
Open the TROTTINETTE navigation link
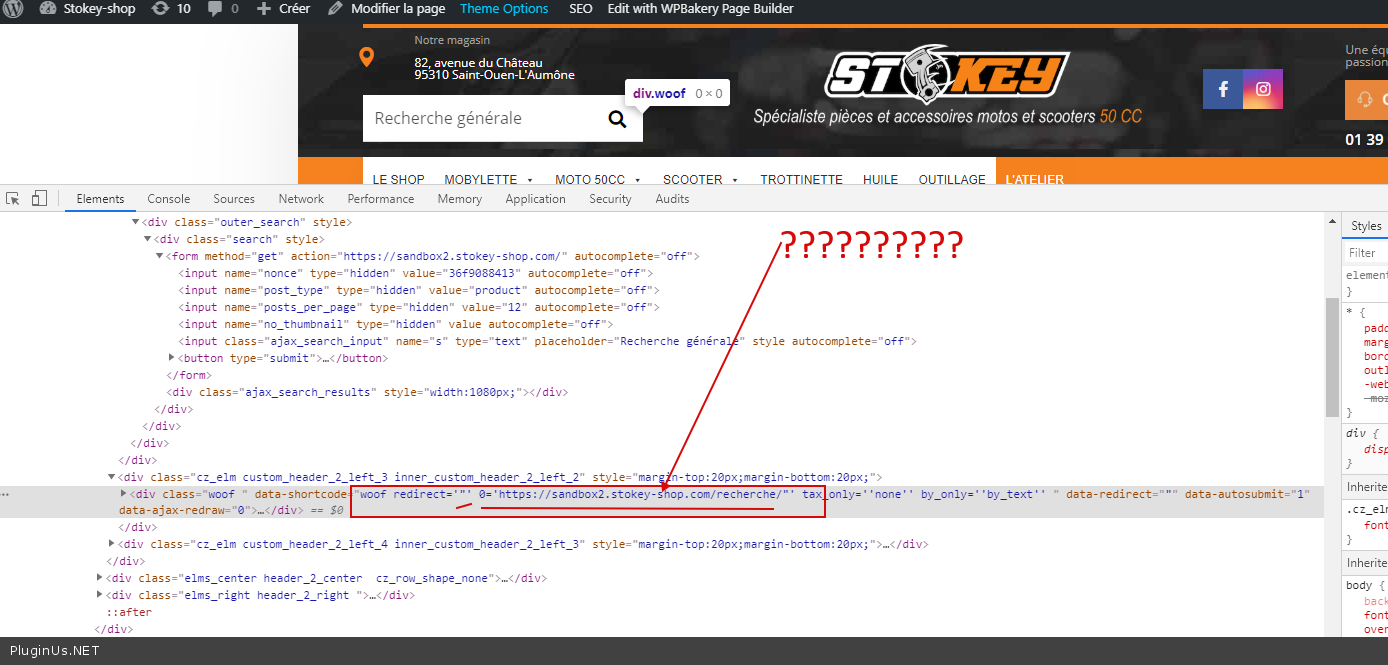[801, 180]
